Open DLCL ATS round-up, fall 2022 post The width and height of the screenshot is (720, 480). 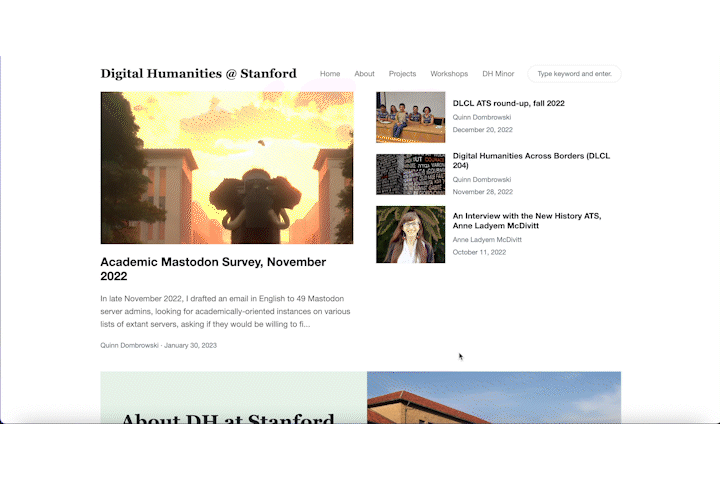tap(509, 103)
